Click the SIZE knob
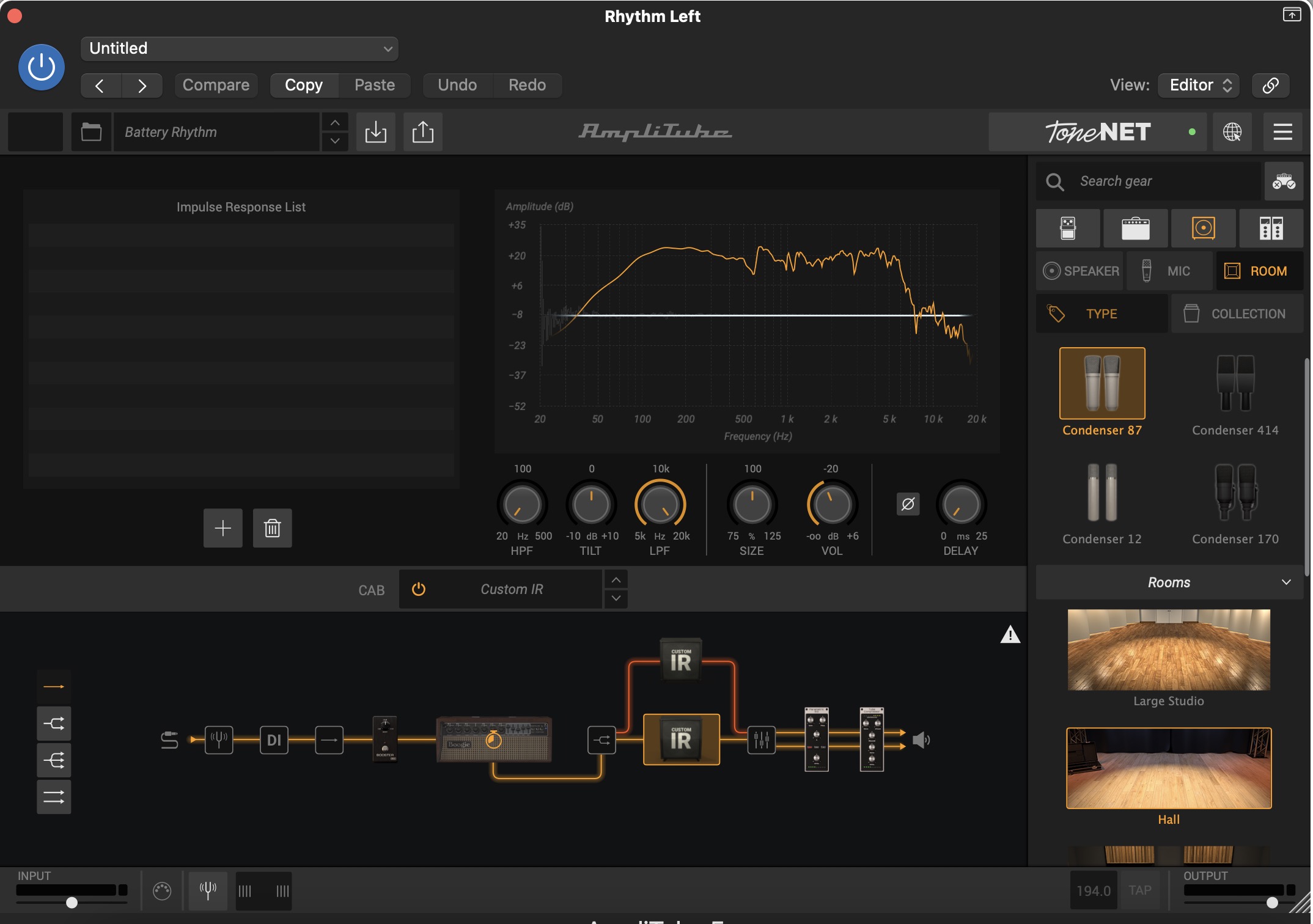The image size is (1313, 924). coord(752,505)
